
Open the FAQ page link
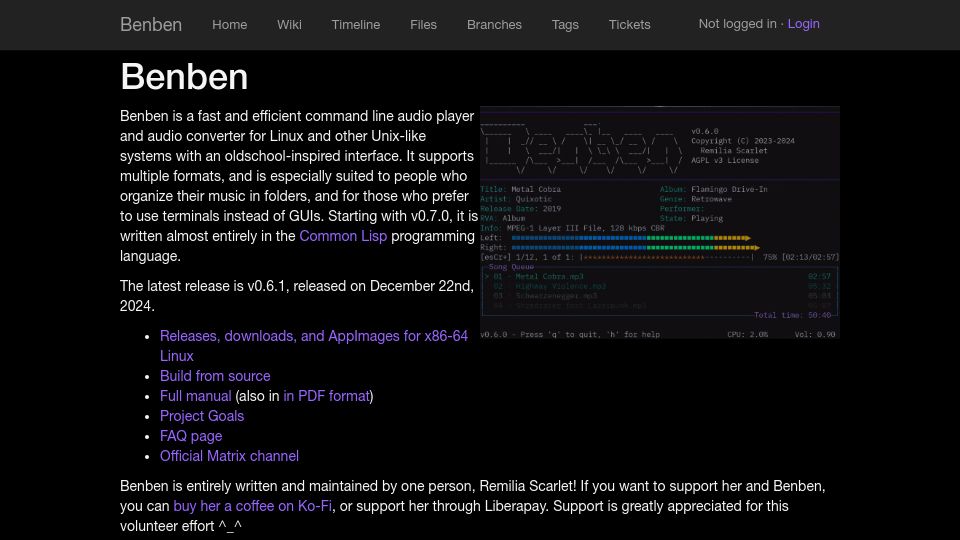coord(191,436)
